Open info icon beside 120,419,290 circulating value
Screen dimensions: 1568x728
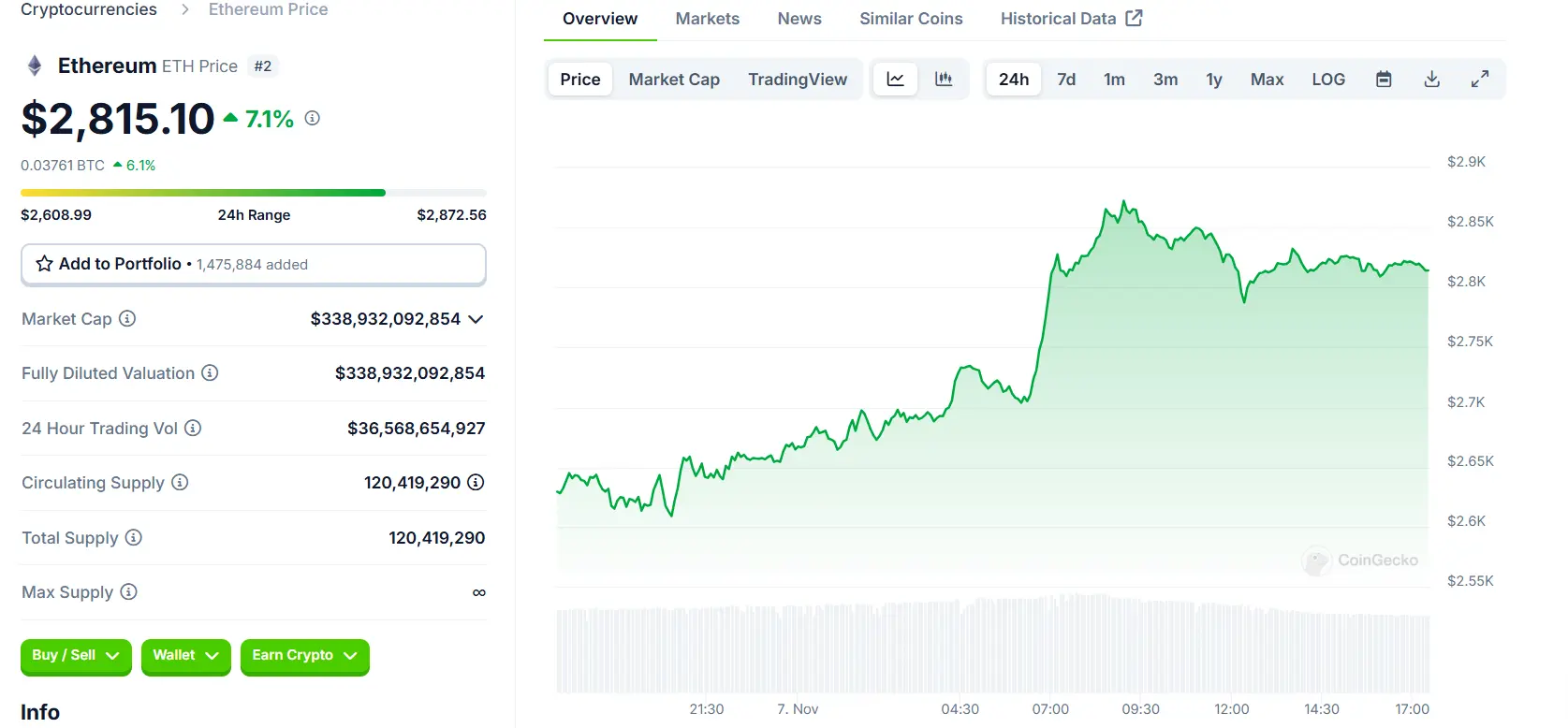tap(476, 482)
